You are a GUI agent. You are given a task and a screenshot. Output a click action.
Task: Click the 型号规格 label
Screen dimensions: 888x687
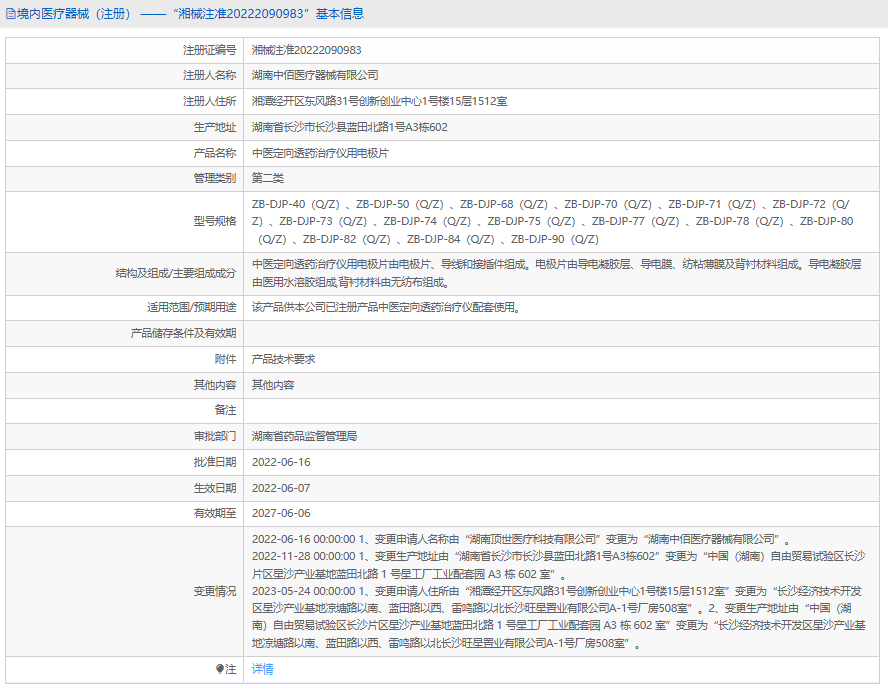[215, 221]
